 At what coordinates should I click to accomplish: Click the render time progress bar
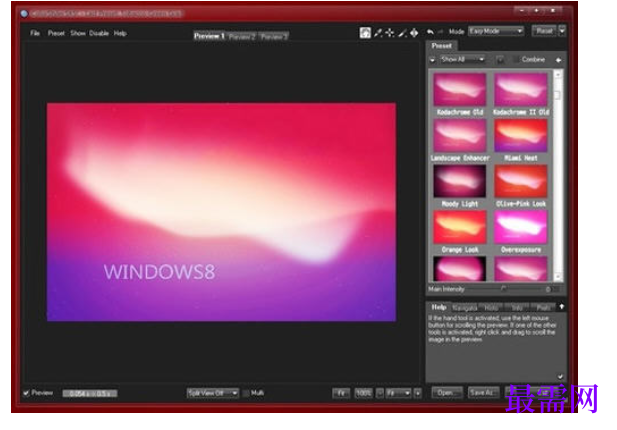point(90,393)
